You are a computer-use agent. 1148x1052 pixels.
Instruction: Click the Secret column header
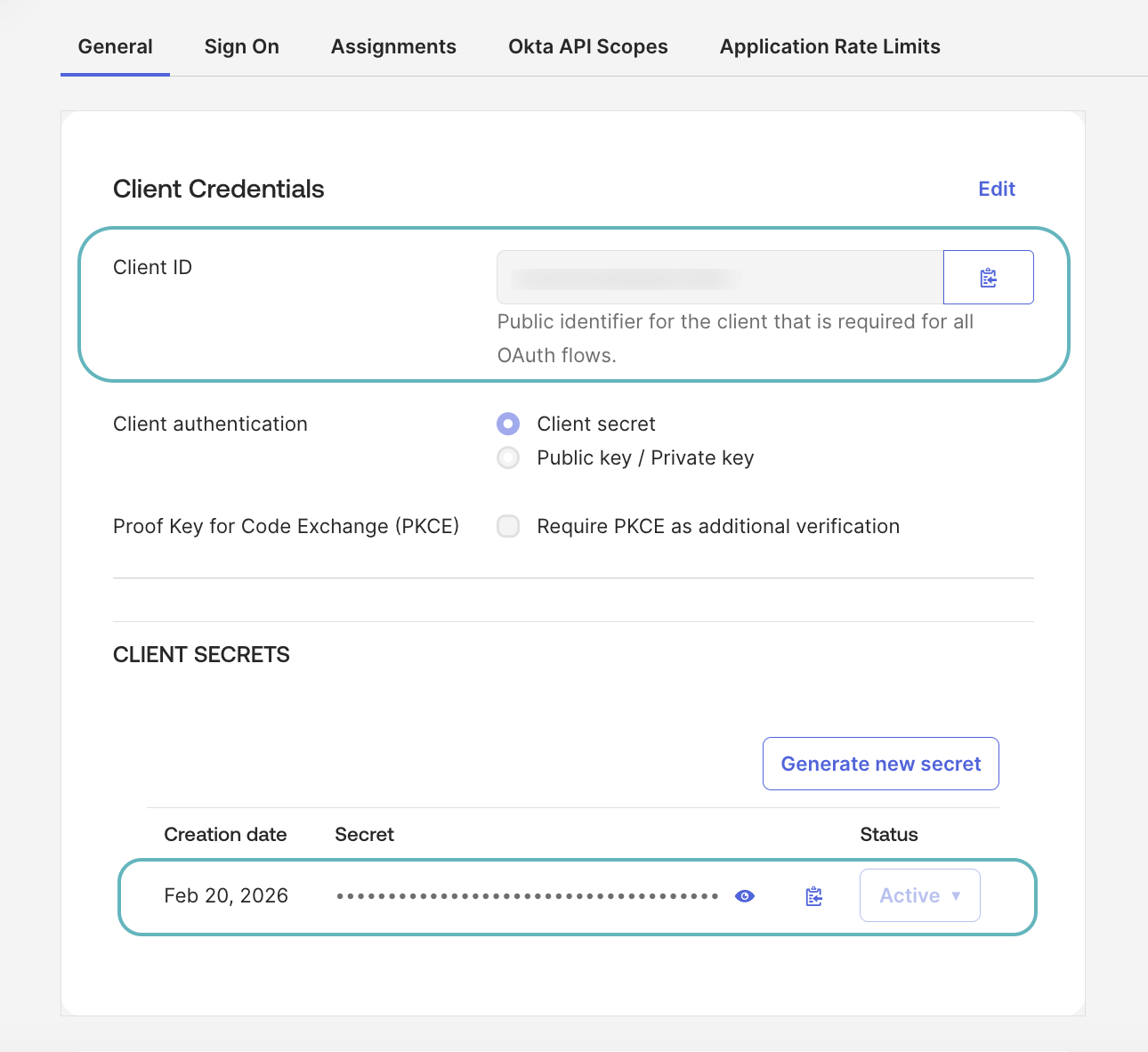(x=364, y=834)
